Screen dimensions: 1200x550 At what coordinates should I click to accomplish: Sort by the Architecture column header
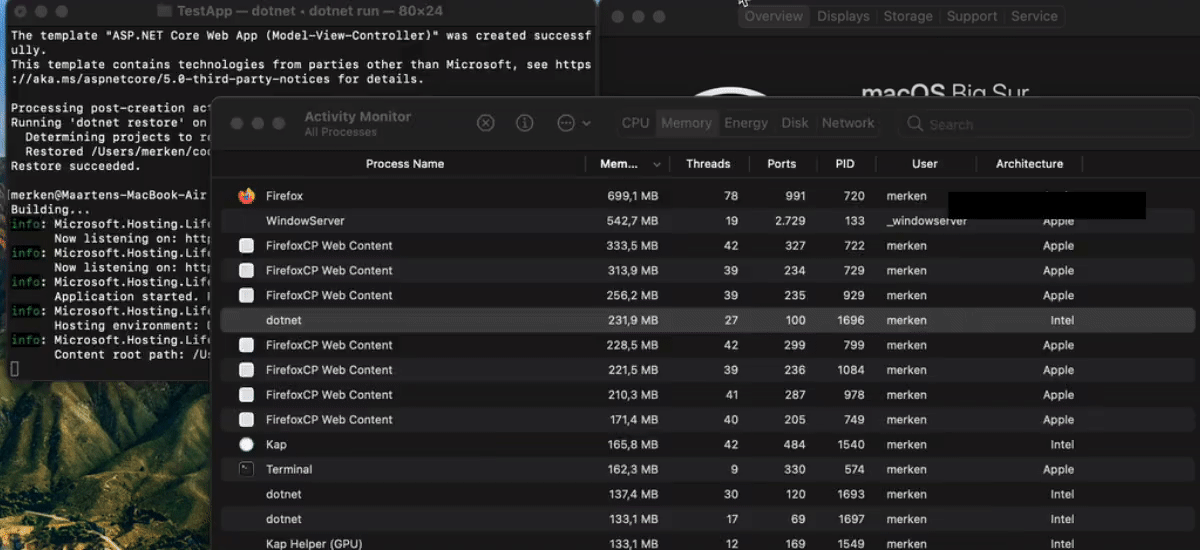tap(1029, 164)
